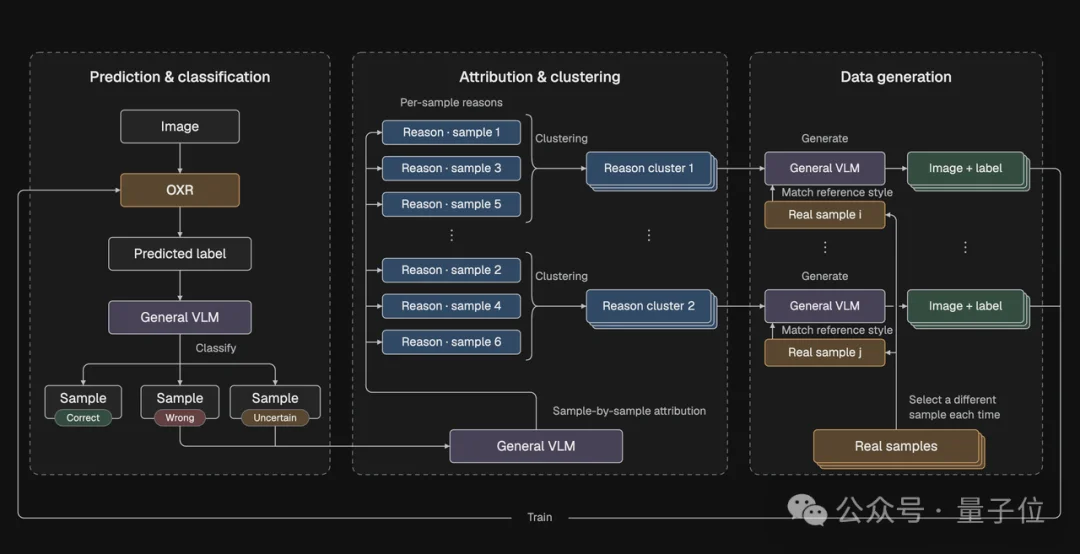The height and width of the screenshot is (554, 1080).
Task: Click General VLM under Sample-by-sample attribution
Action: tap(536, 446)
